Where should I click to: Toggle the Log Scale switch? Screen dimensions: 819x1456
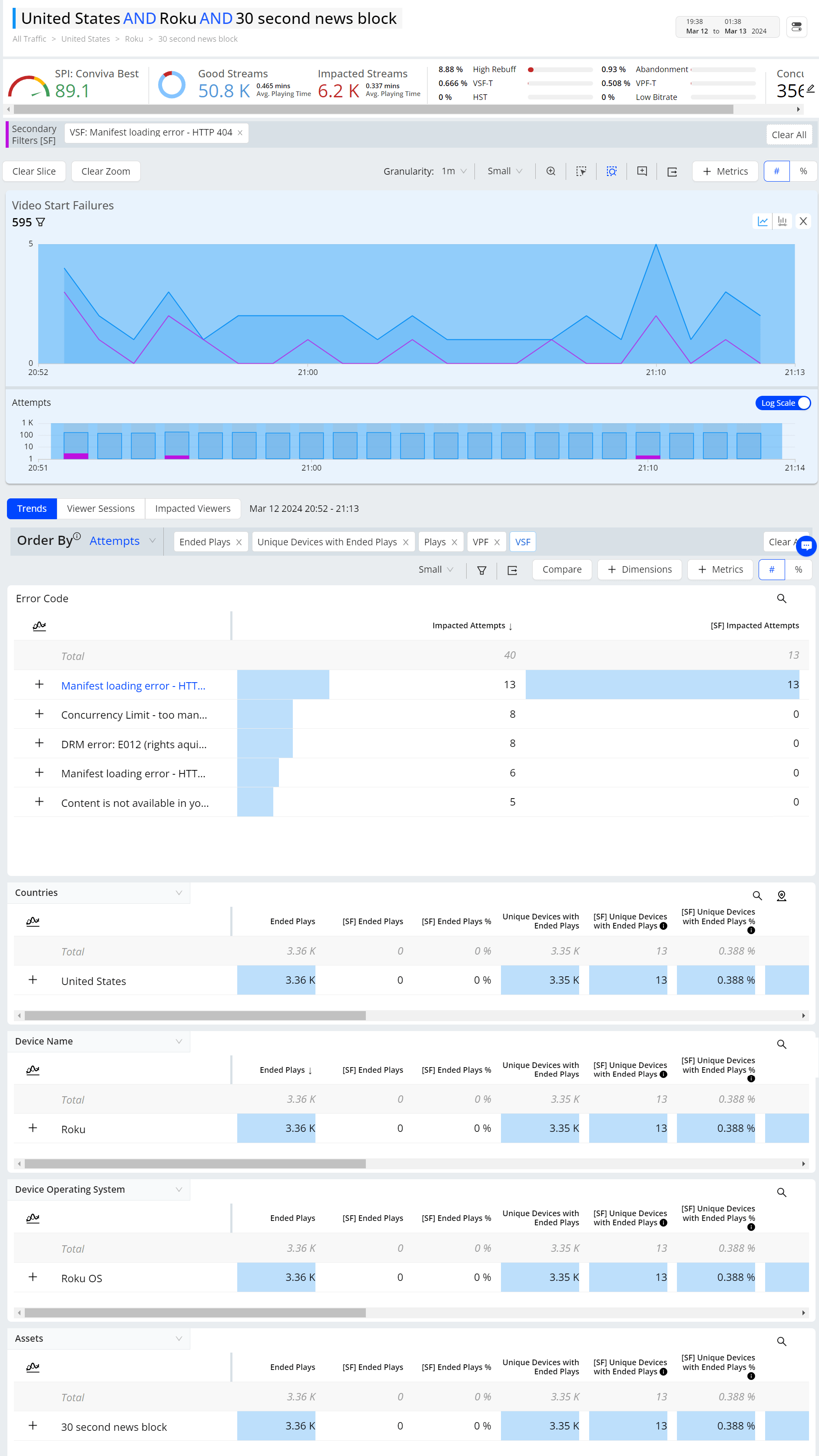[783, 403]
